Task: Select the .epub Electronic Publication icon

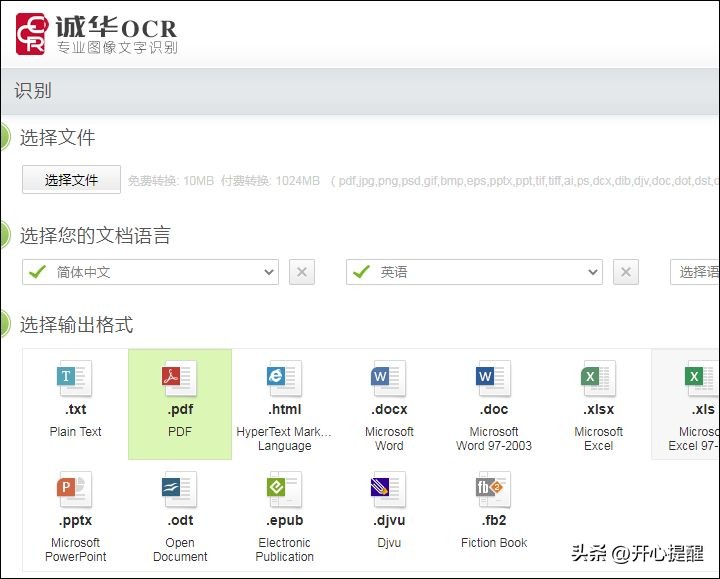Action: point(284,489)
